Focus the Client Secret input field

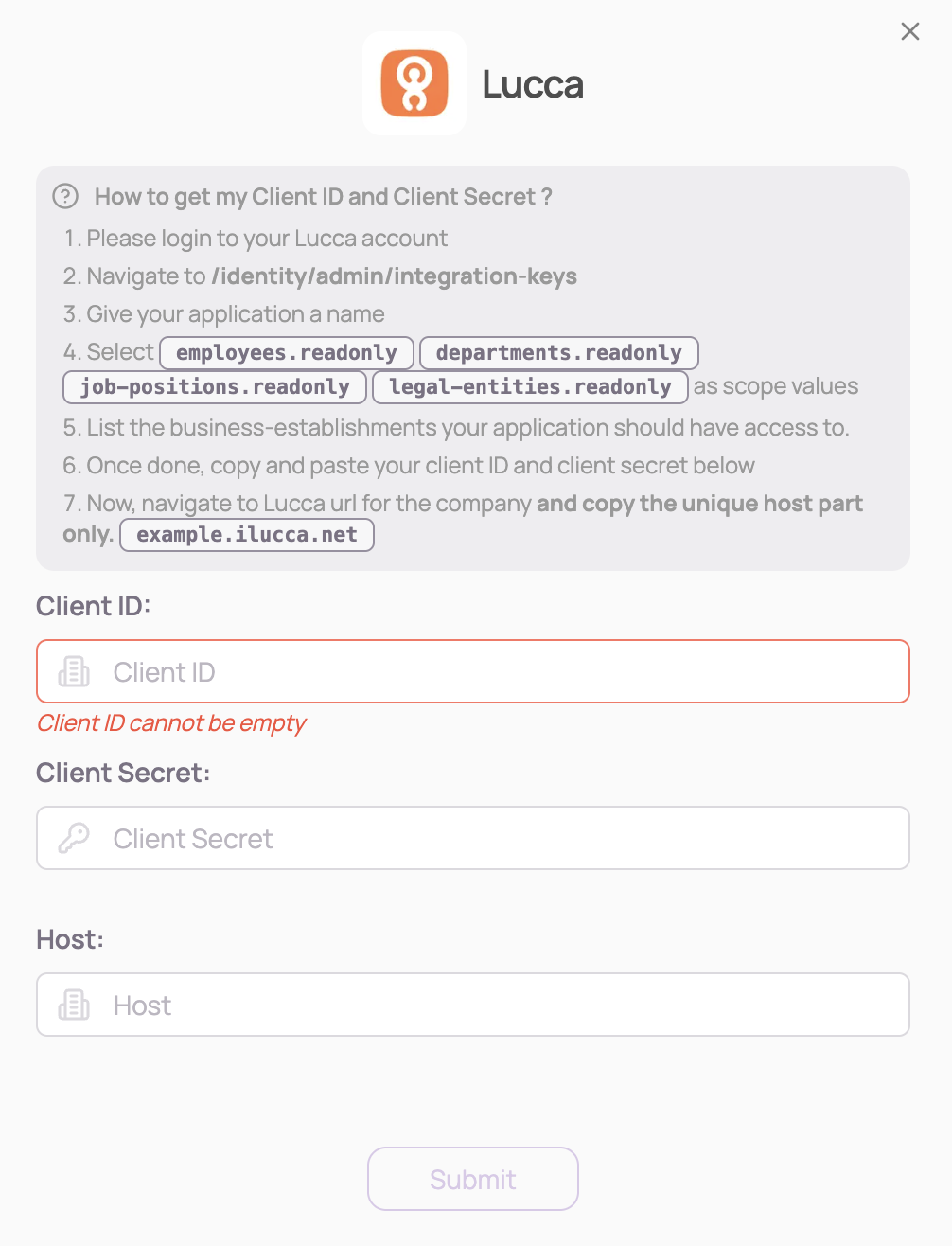[x=473, y=838]
